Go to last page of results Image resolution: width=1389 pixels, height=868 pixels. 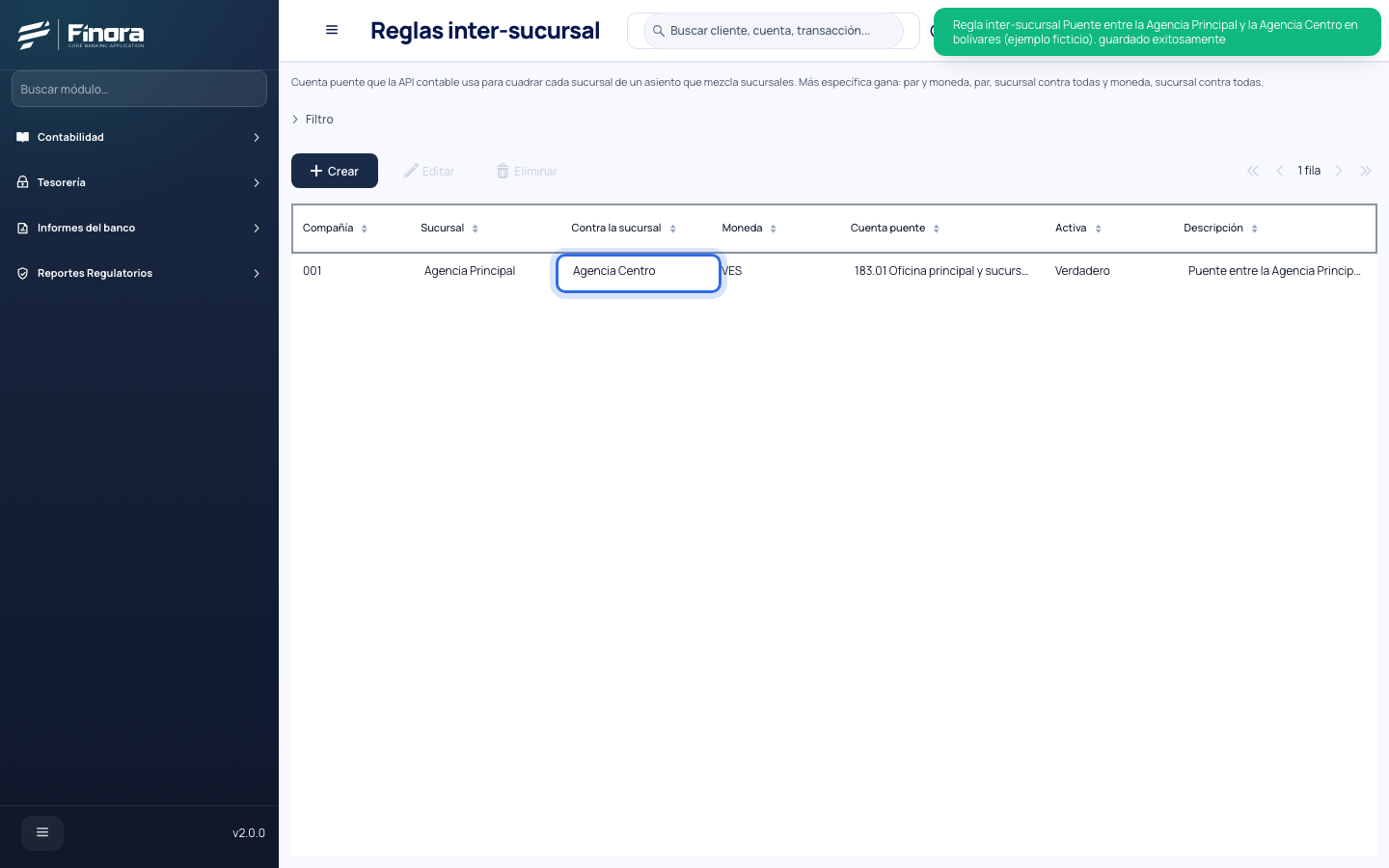(1366, 171)
